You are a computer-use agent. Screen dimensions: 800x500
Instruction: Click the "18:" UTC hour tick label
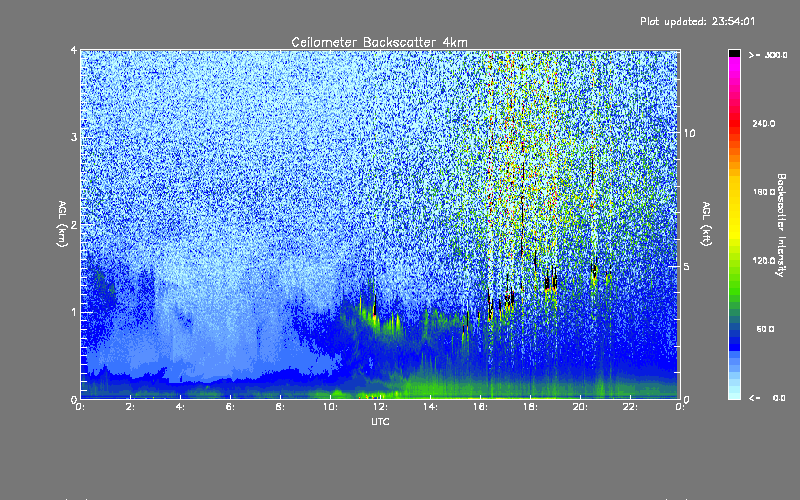click(530, 407)
